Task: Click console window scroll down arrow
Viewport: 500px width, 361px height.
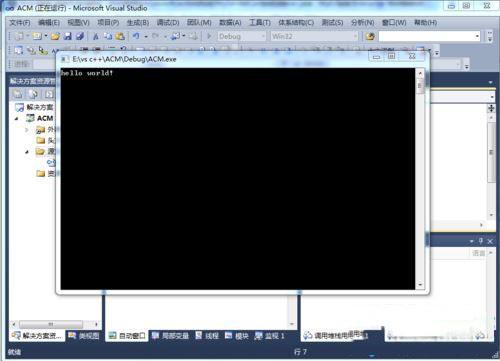Action: tap(420, 284)
